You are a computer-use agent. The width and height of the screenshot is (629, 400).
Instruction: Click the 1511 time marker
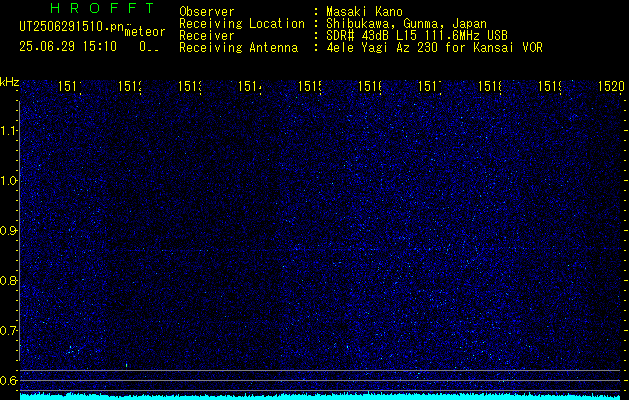(x=70, y=86)
